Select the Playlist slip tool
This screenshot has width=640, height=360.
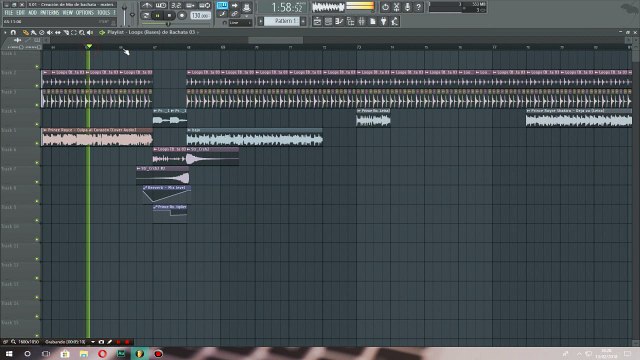(58, 32)
